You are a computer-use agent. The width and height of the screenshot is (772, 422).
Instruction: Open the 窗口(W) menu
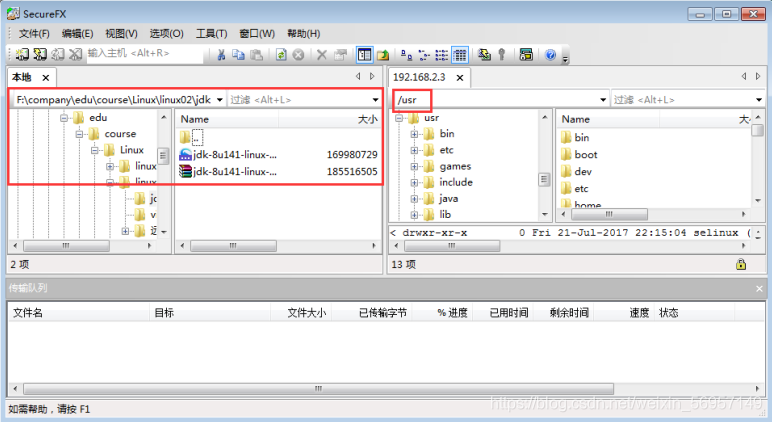click(x=257, y=33)
